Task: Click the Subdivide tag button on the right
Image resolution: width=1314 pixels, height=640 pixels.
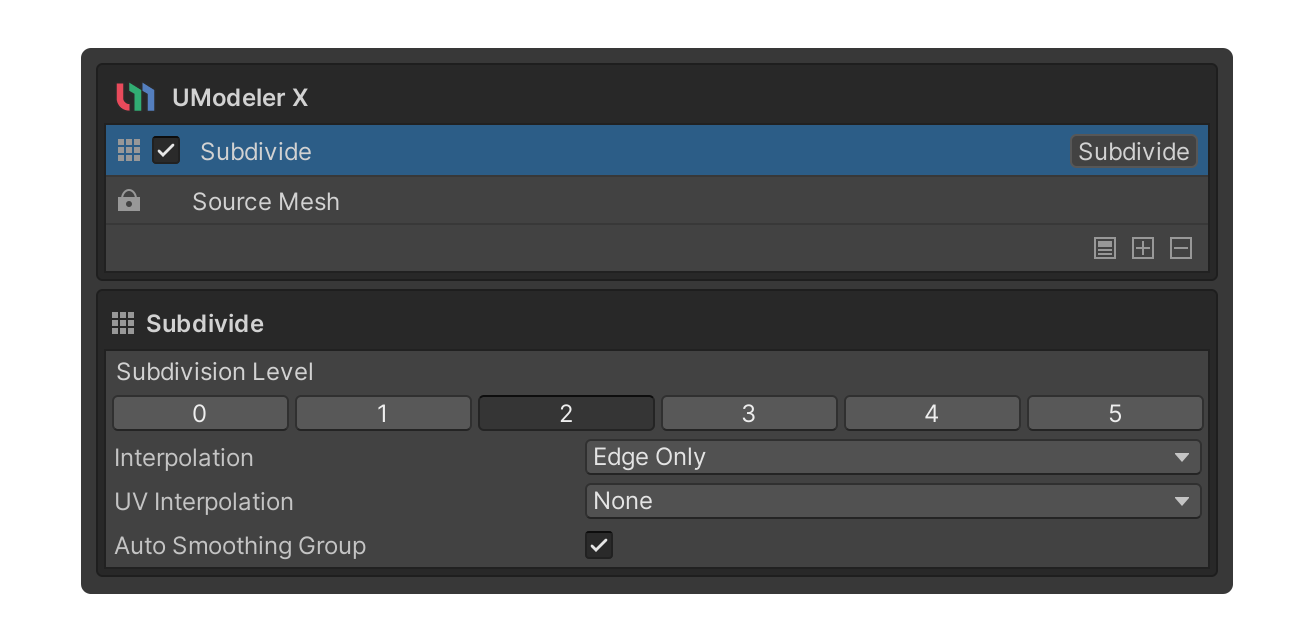Action: pyautogui.click(x=1133, y=151)
